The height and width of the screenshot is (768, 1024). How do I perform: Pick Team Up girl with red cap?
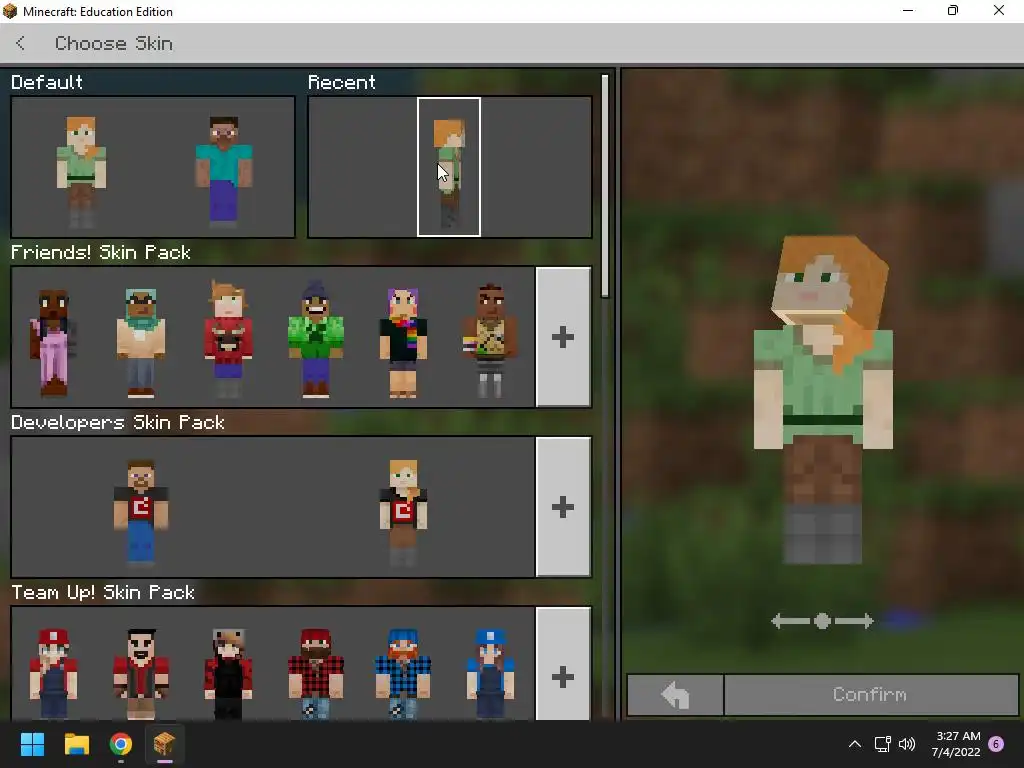click(53, 673)
